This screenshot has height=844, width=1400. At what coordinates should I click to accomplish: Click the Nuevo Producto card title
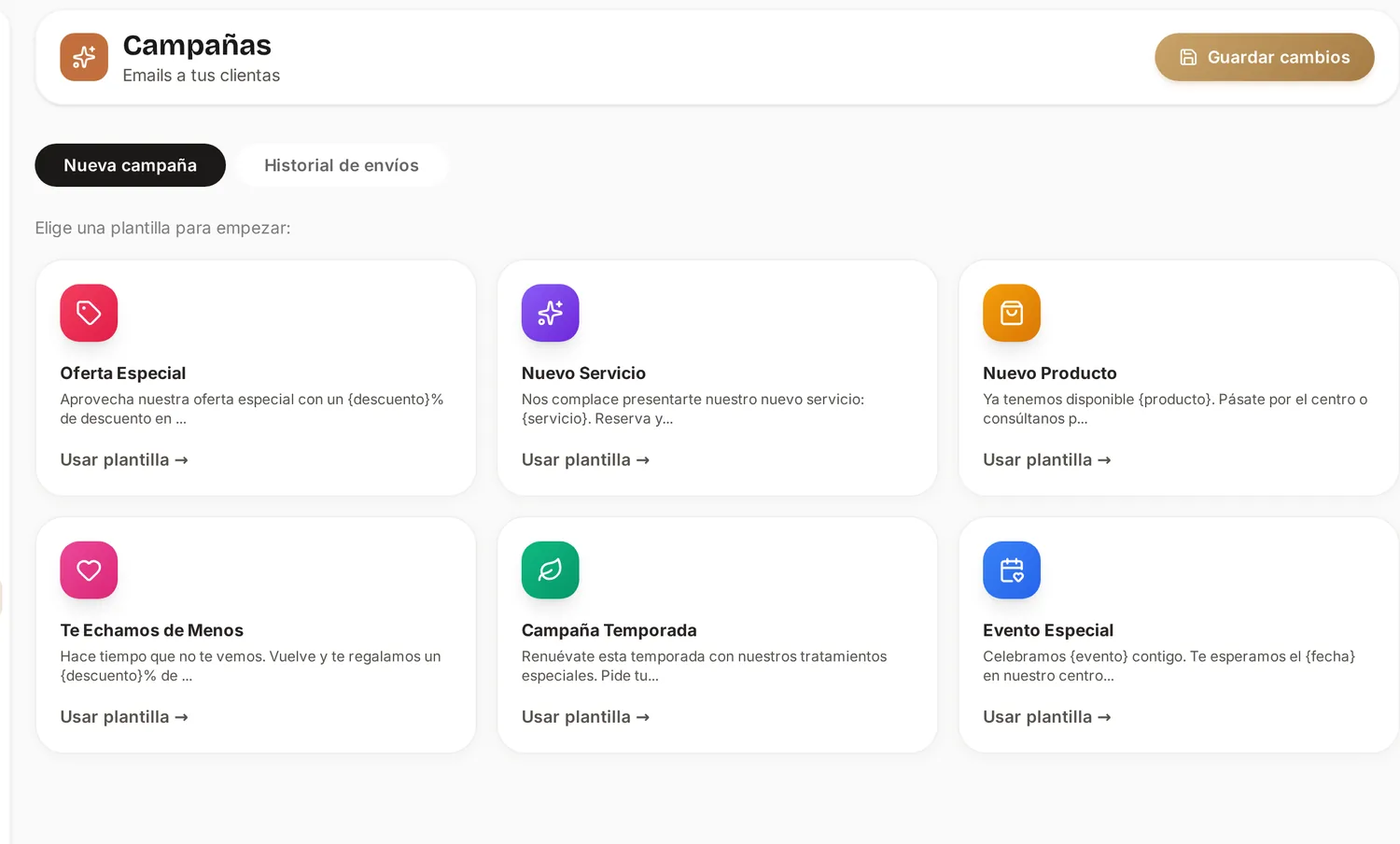[x=1049, y=373]
